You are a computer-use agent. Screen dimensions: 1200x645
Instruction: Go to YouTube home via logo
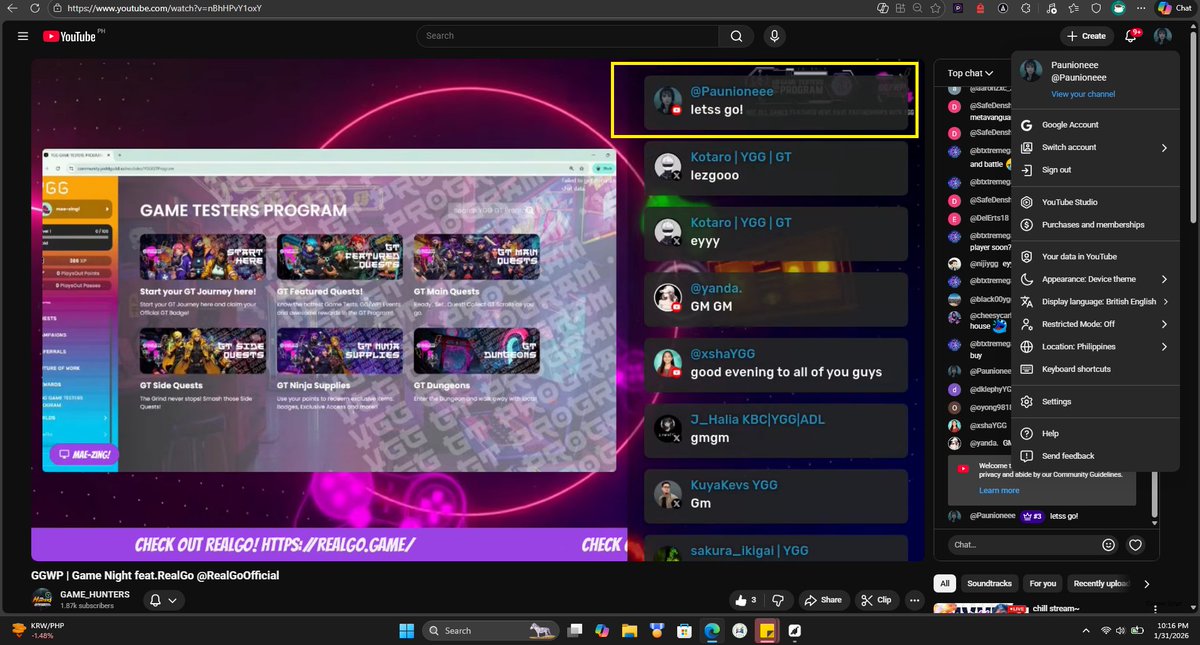click(71, 36)
